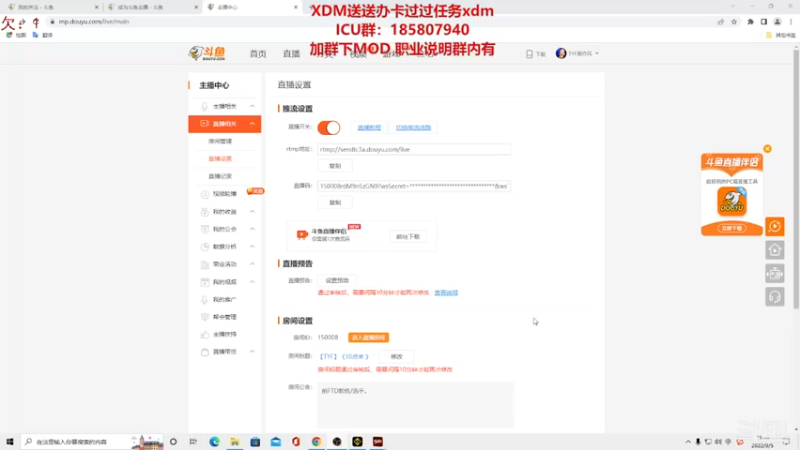The image size is (800, 450).
Task: Switch to the second browser tab
Action: pos(153,7)
